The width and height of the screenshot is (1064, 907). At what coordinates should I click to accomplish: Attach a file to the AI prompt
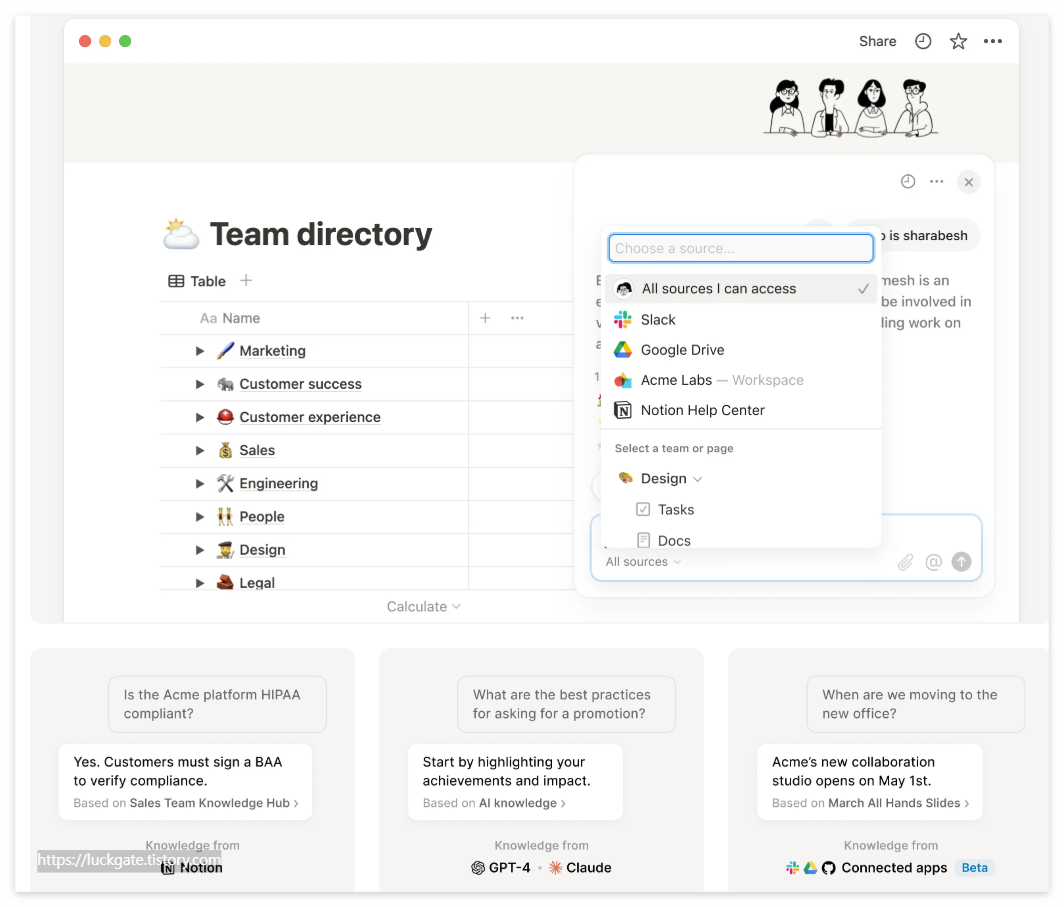(x=905, y=562)
